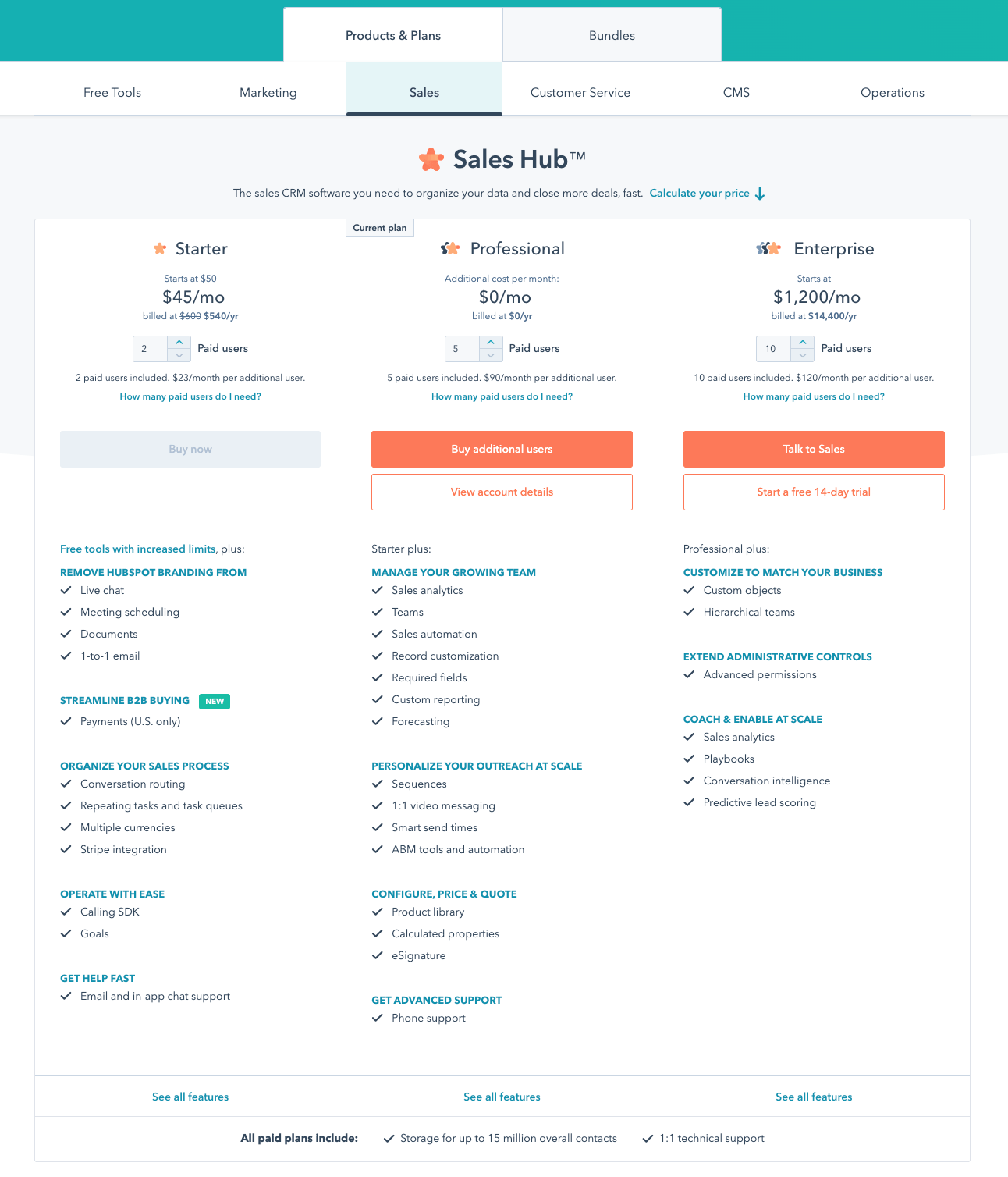1008x1177 pixels.
Task: Click See all features under Starter
Action: (x=190, y=1097)
